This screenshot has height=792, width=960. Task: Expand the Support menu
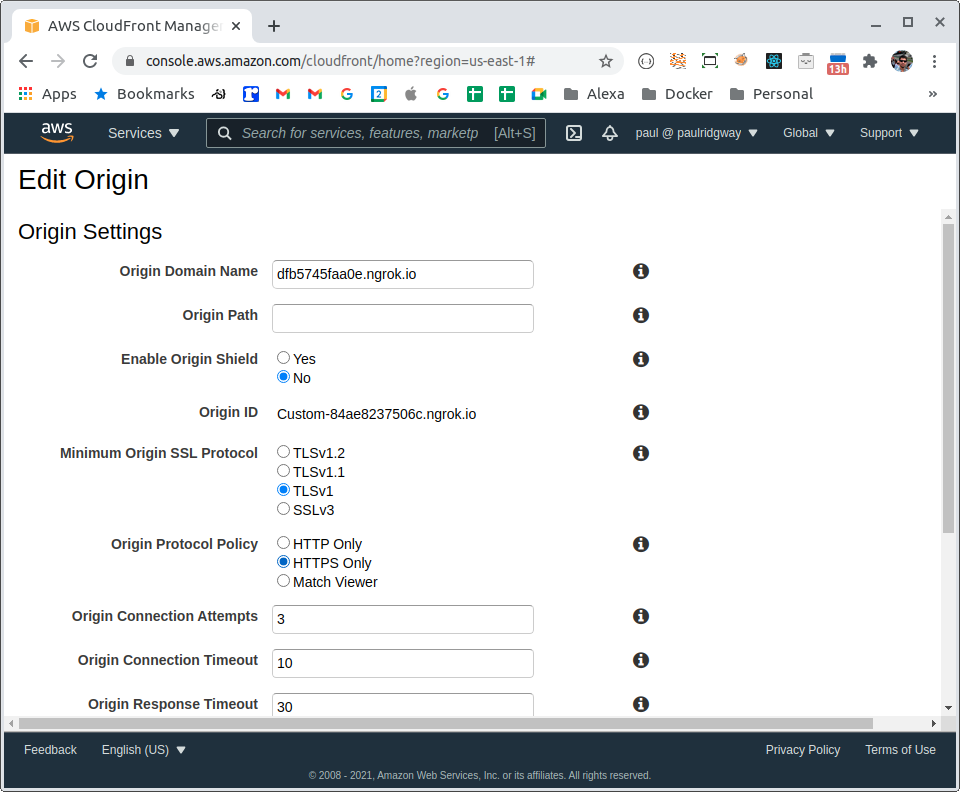889,133
